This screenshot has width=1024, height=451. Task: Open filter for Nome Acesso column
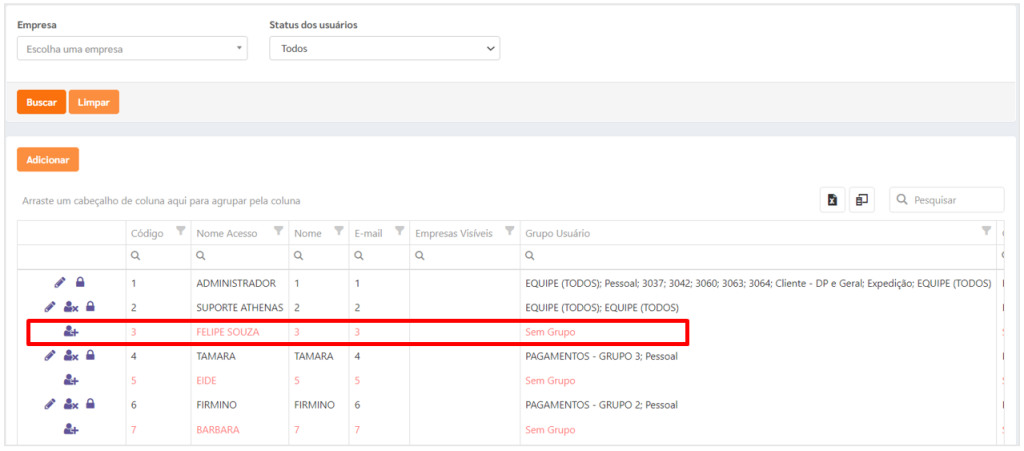[279, 230]
